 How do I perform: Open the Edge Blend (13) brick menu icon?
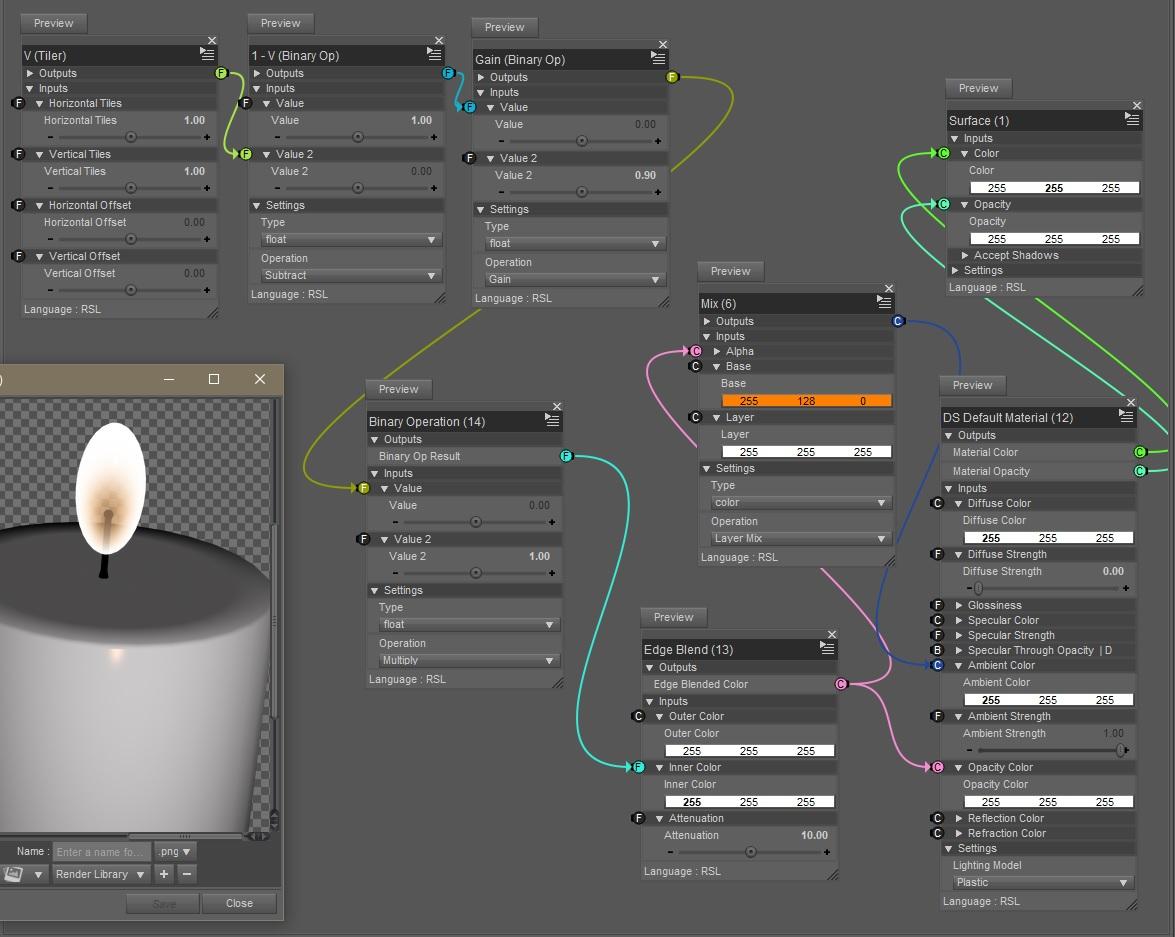tap(827, 648)
